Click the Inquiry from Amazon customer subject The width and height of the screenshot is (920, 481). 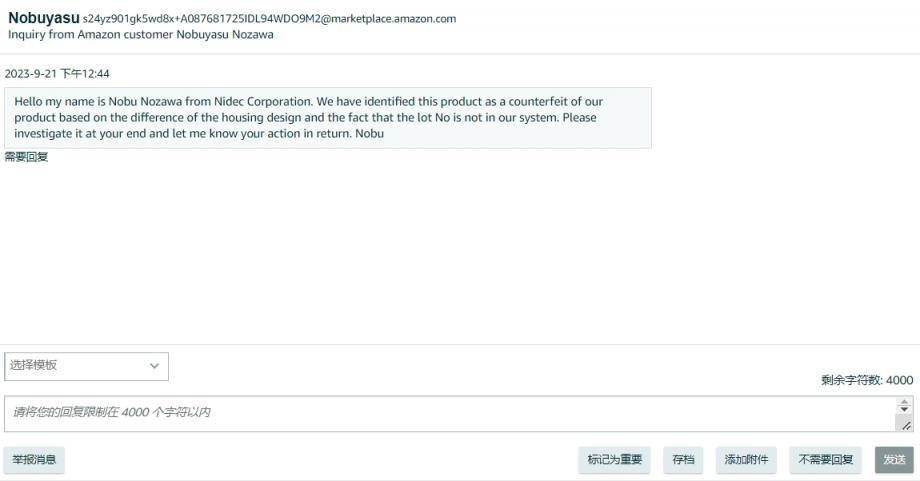pyautogui.click(x=140, y=35)
